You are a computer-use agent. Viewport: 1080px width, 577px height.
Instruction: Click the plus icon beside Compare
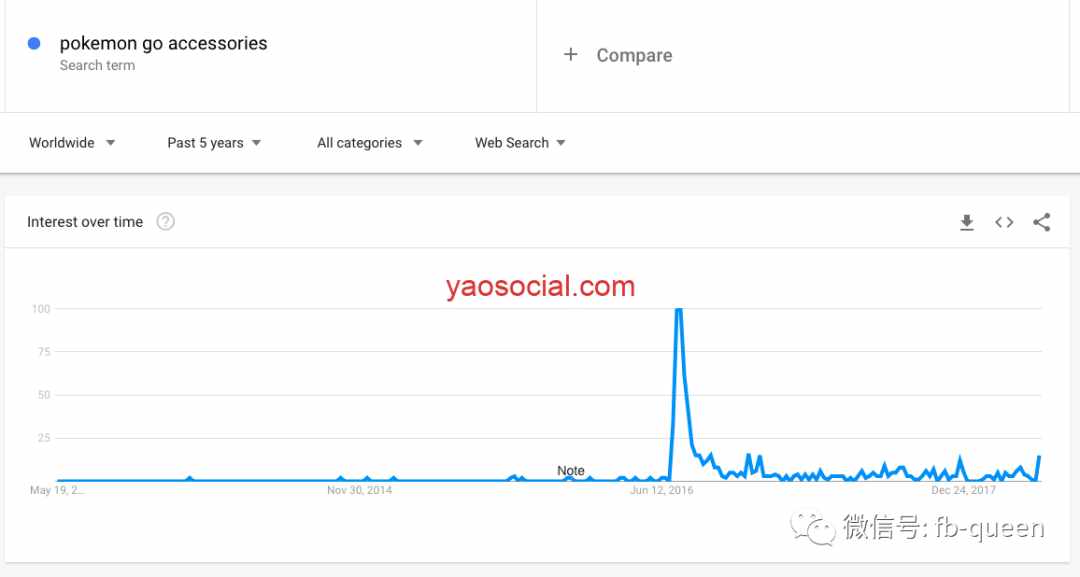tap(570, 54)
